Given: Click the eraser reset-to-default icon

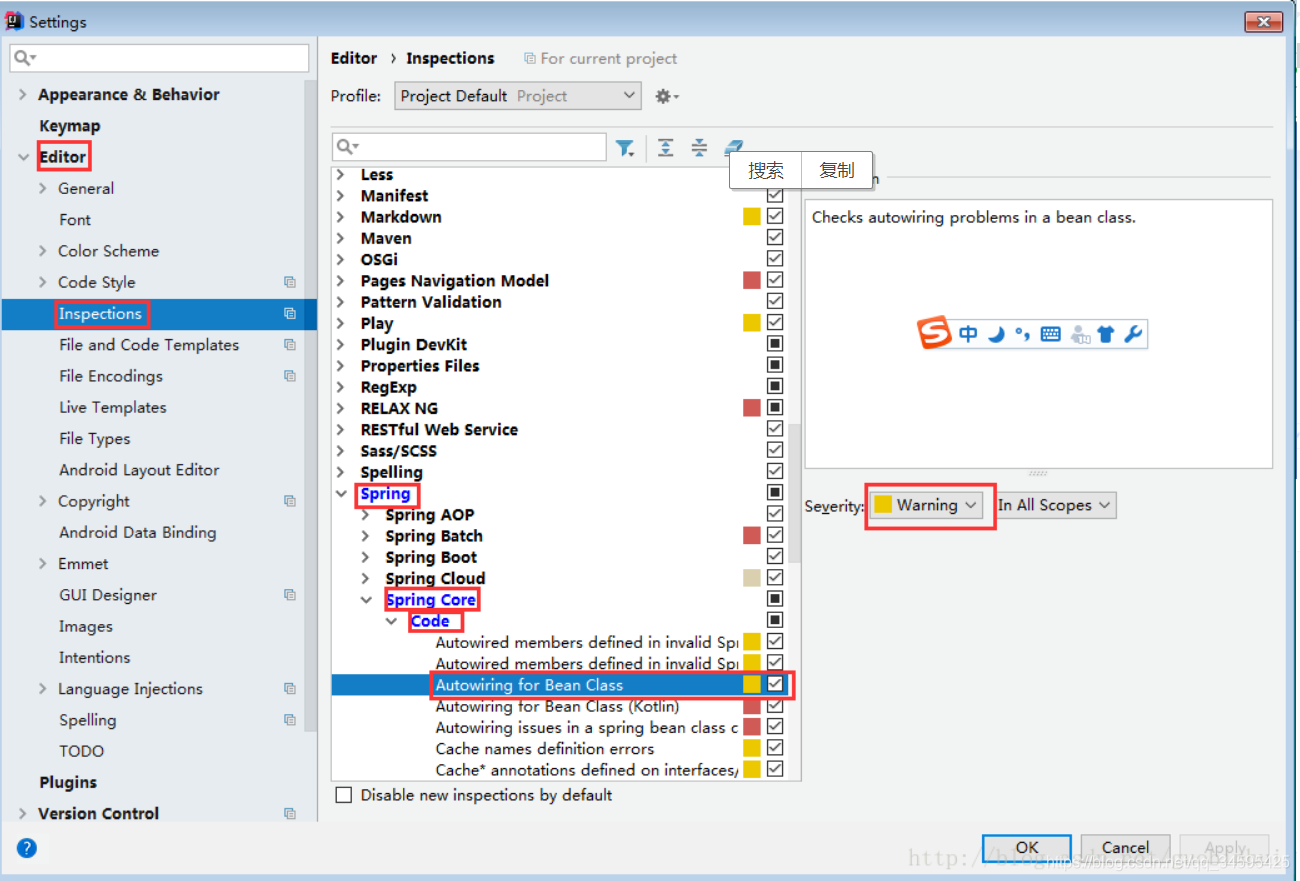Looking at the screenshot, I should 734,146.
